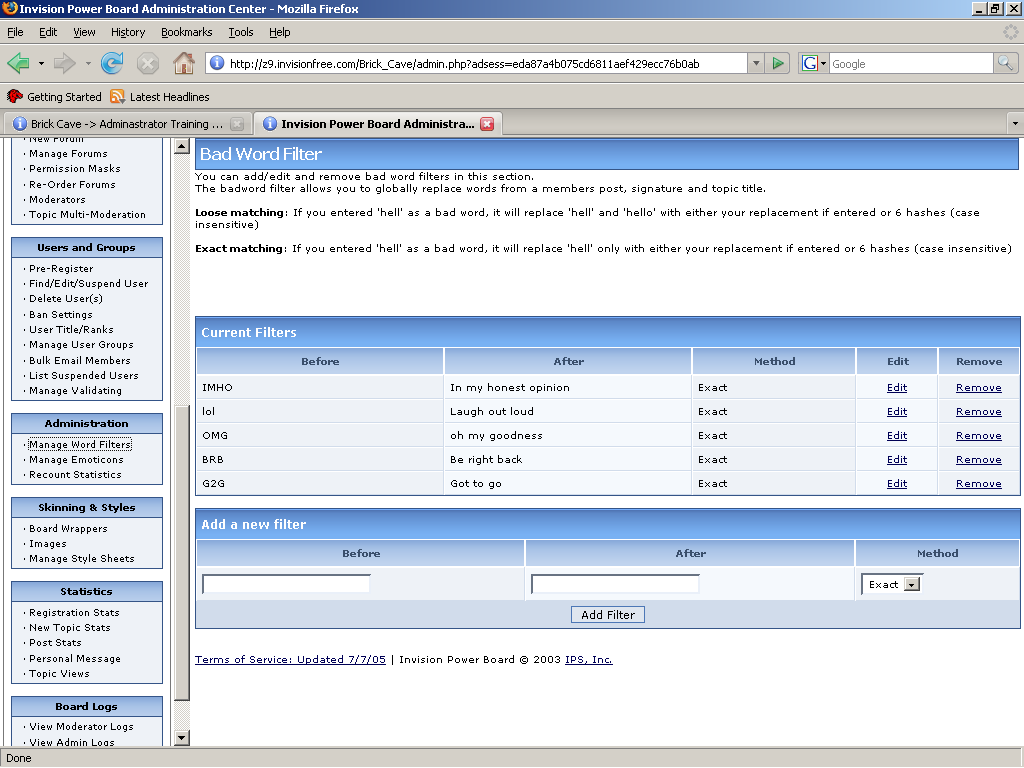The height and width of the screenshot is (768, 1024).
Task: Remove the lol filter
Action: click(x=978, y=412)
